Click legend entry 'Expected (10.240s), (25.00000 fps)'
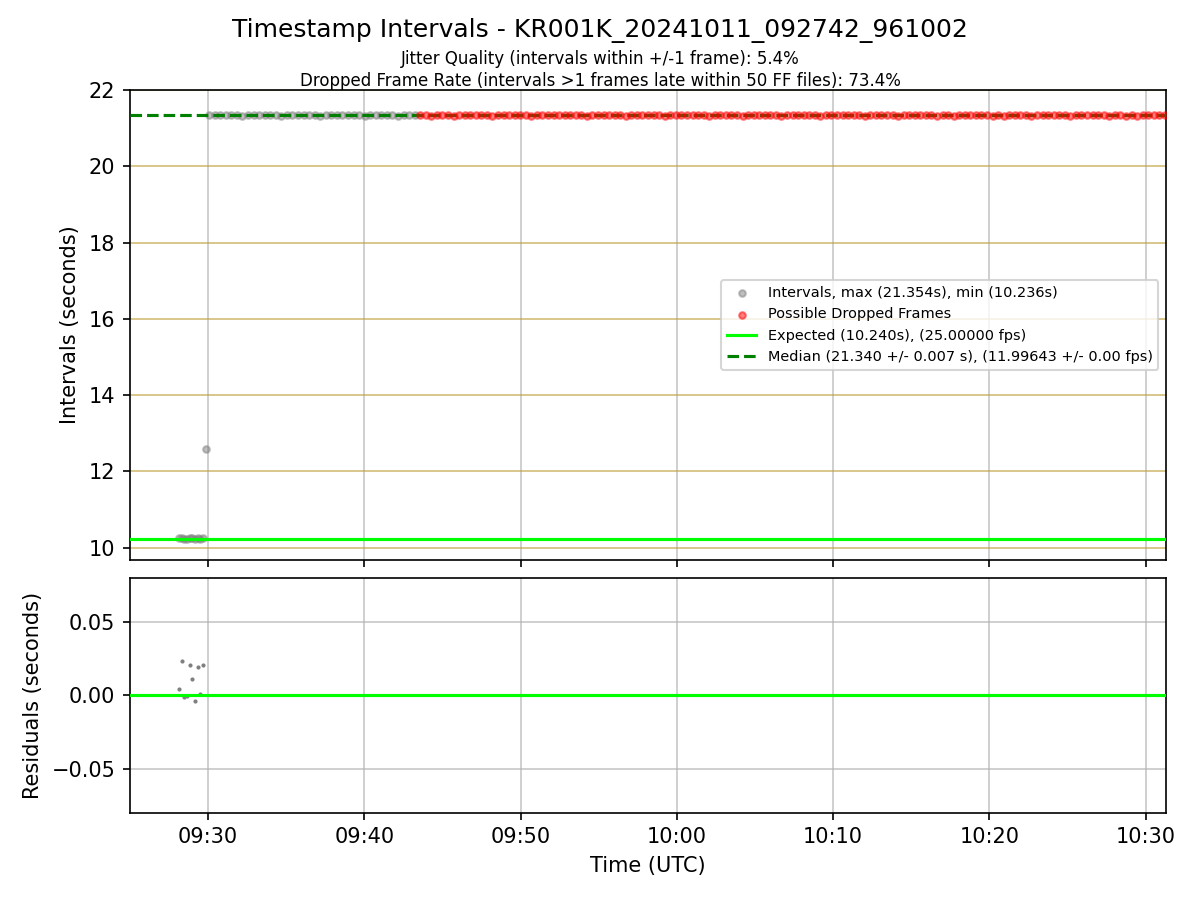Image resolution: width=1200 pixels, height=900 pixels. click(x=897, y=335)
